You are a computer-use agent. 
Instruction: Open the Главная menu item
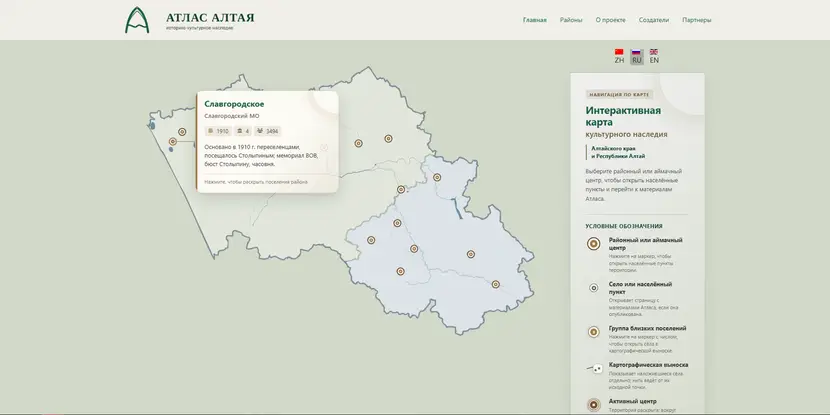pyautogui.click(x=535, y=20)
